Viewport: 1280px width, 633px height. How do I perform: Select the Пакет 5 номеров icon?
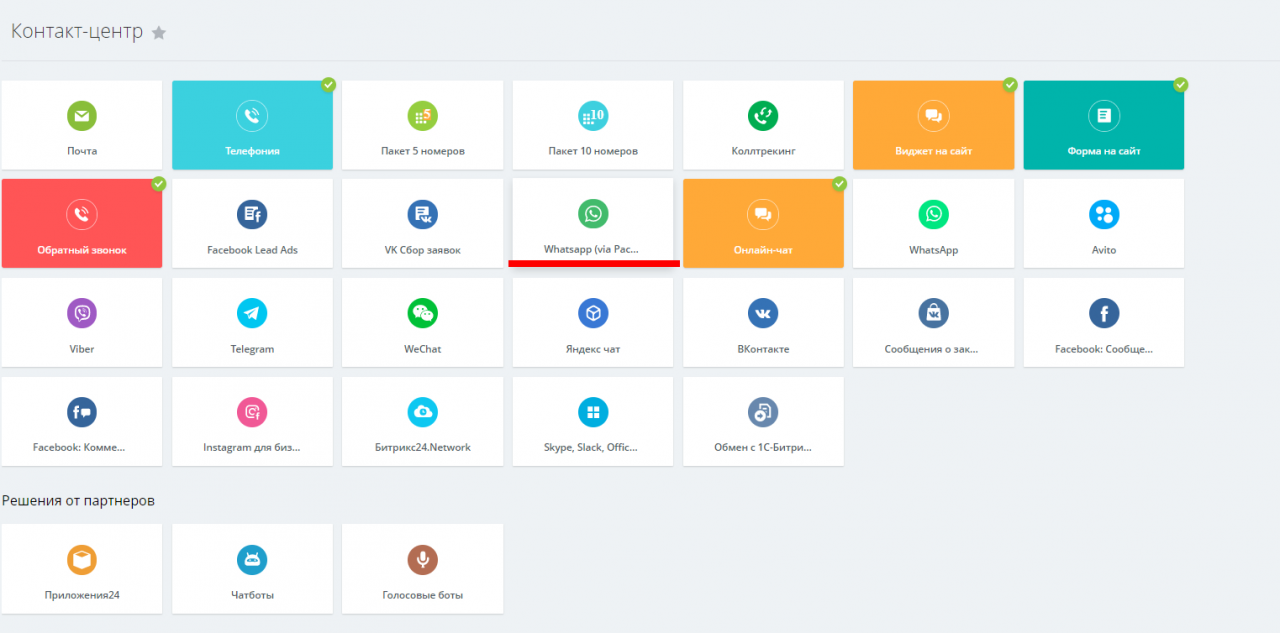(x=423, y=116)
